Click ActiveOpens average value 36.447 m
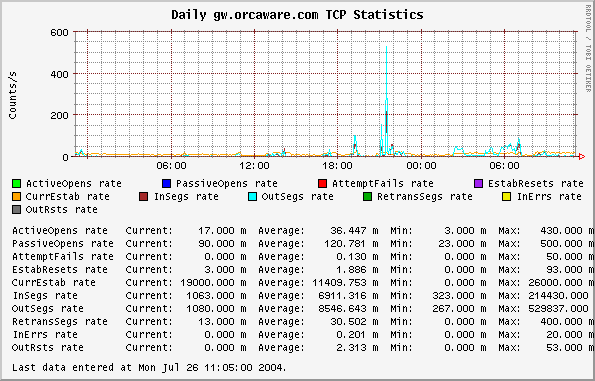Screen dimensions: 595x381 354,231
